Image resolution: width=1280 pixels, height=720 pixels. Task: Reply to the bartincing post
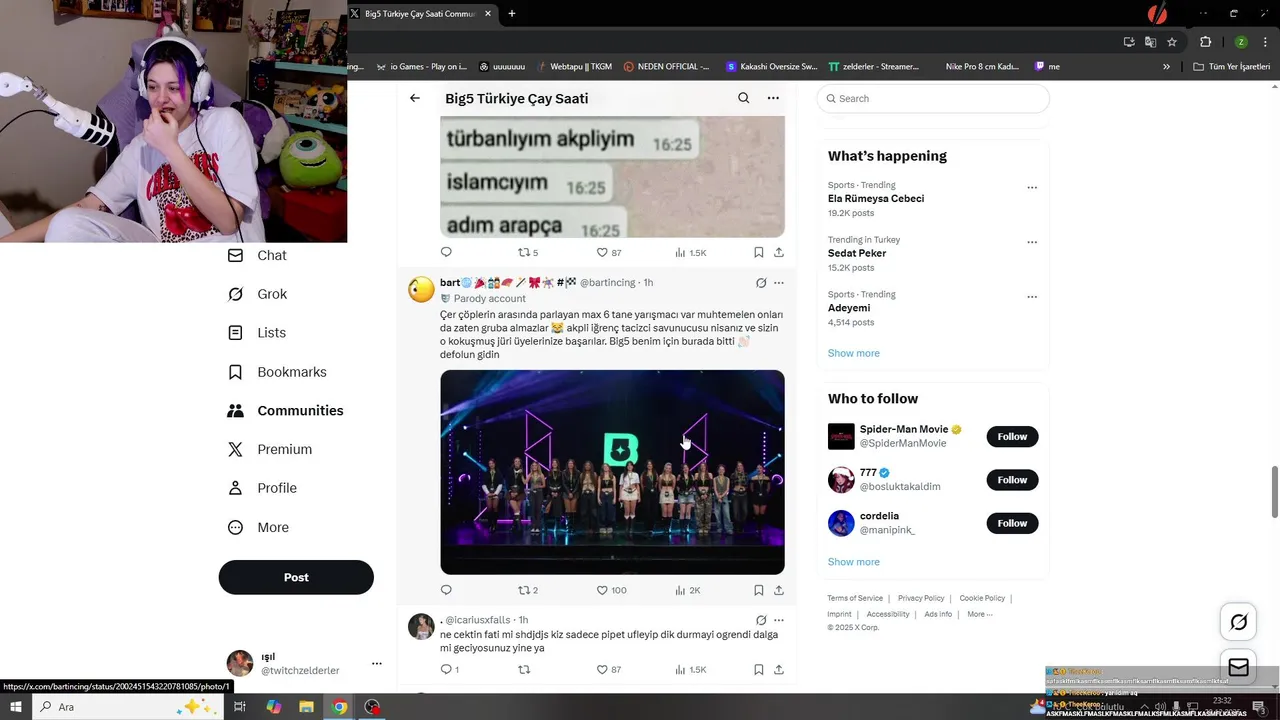click(x=446, y=590)
